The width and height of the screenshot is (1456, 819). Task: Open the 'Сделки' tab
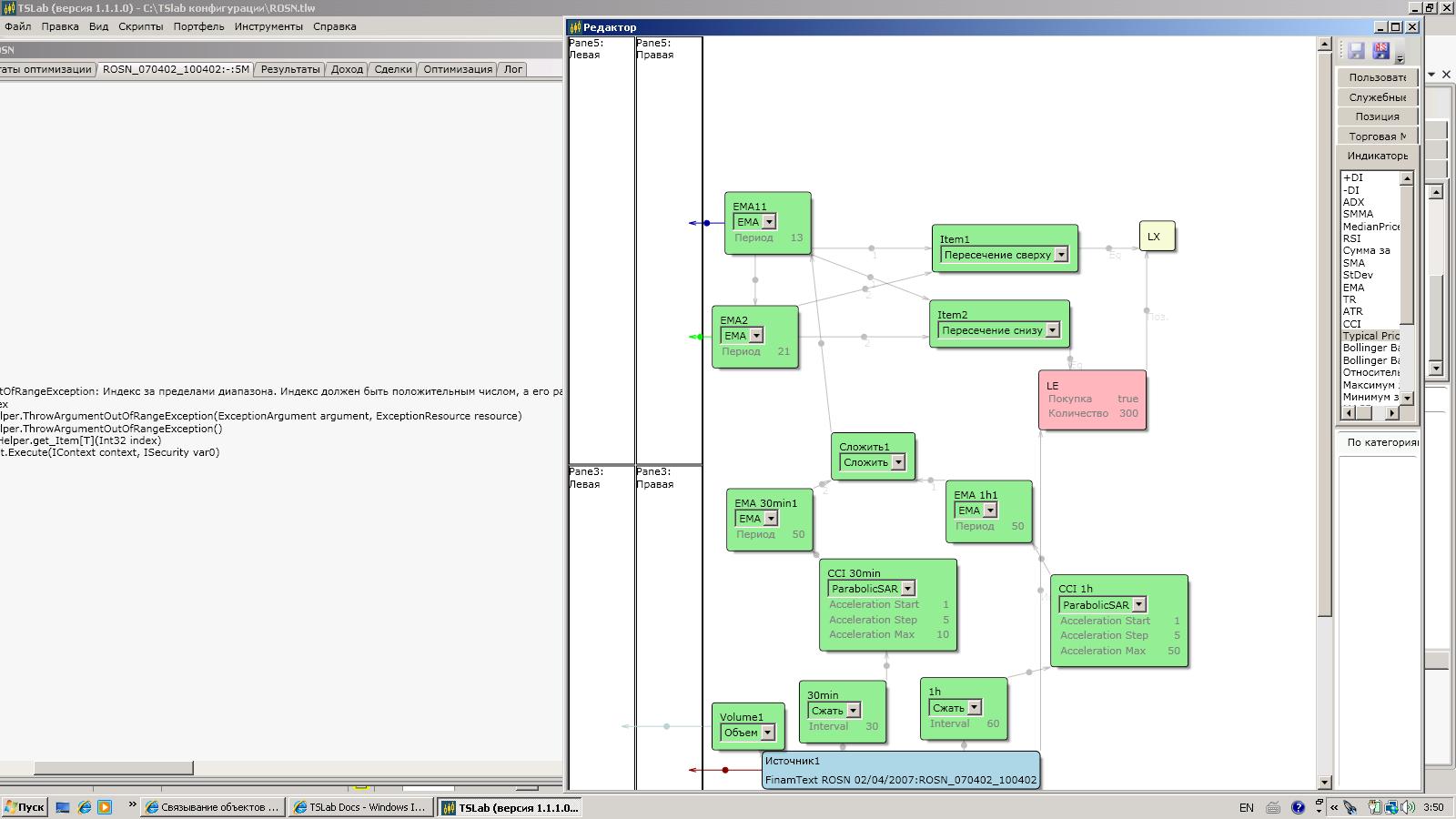coord(393,69)
